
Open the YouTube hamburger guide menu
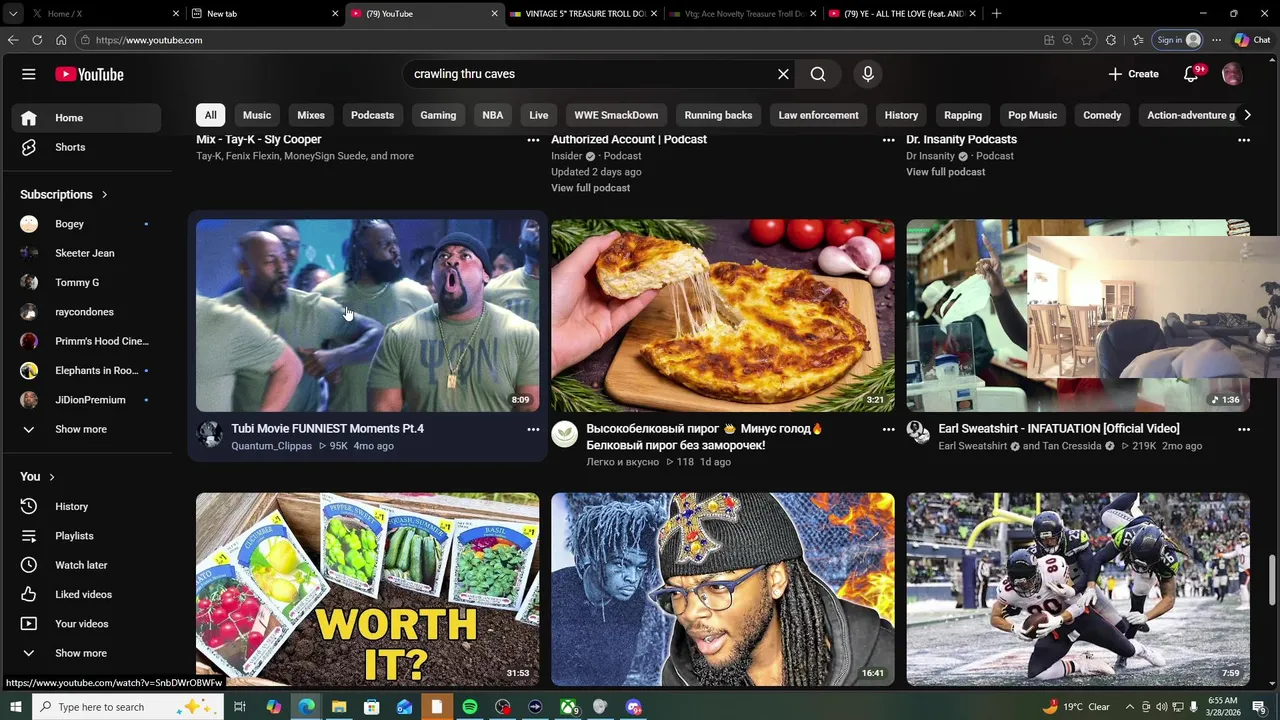29,74
